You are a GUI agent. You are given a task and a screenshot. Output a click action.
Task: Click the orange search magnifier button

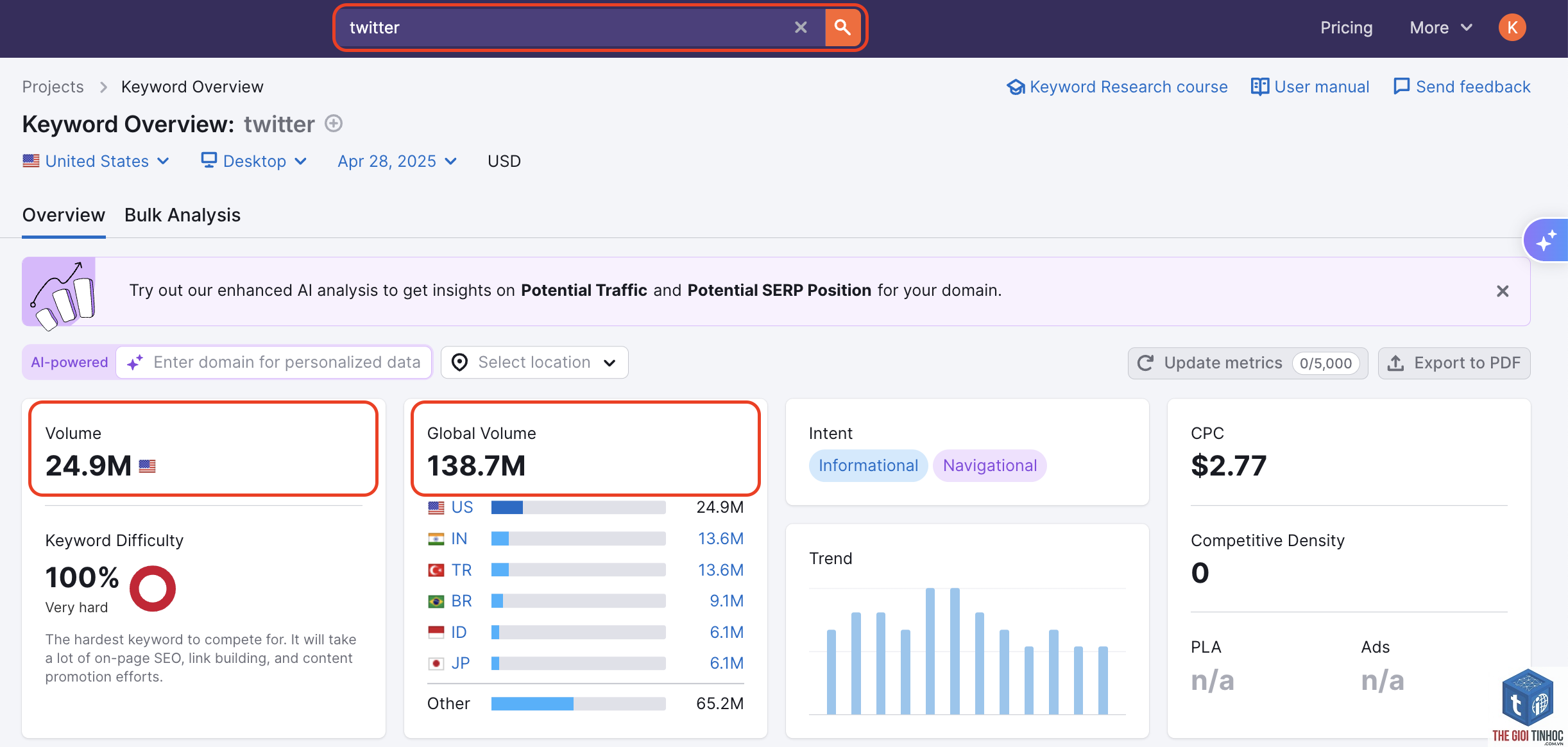coord(842,28)
